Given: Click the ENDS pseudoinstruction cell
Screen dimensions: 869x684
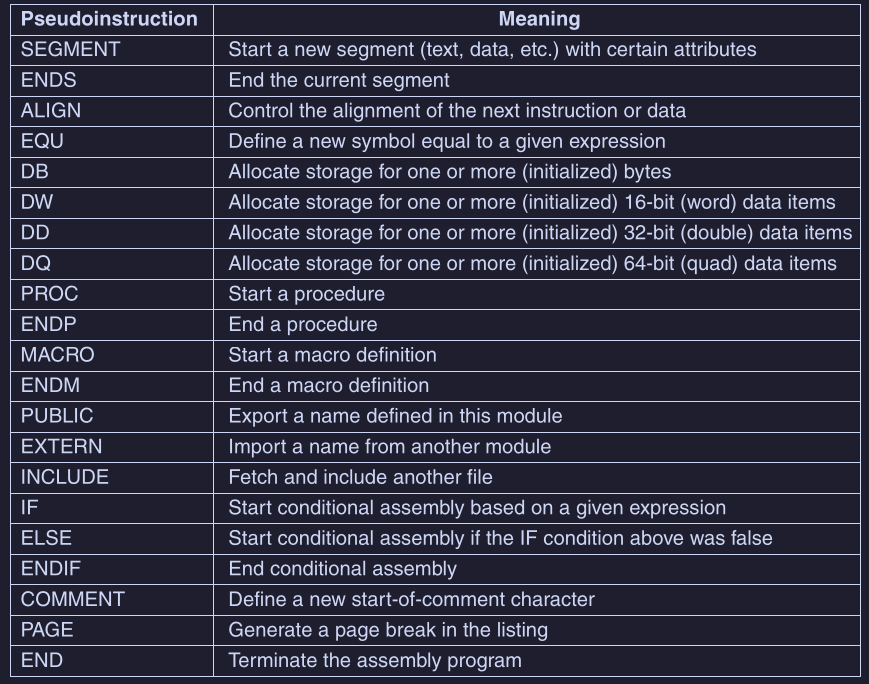Looking at the screenshot, I should 48,80.
